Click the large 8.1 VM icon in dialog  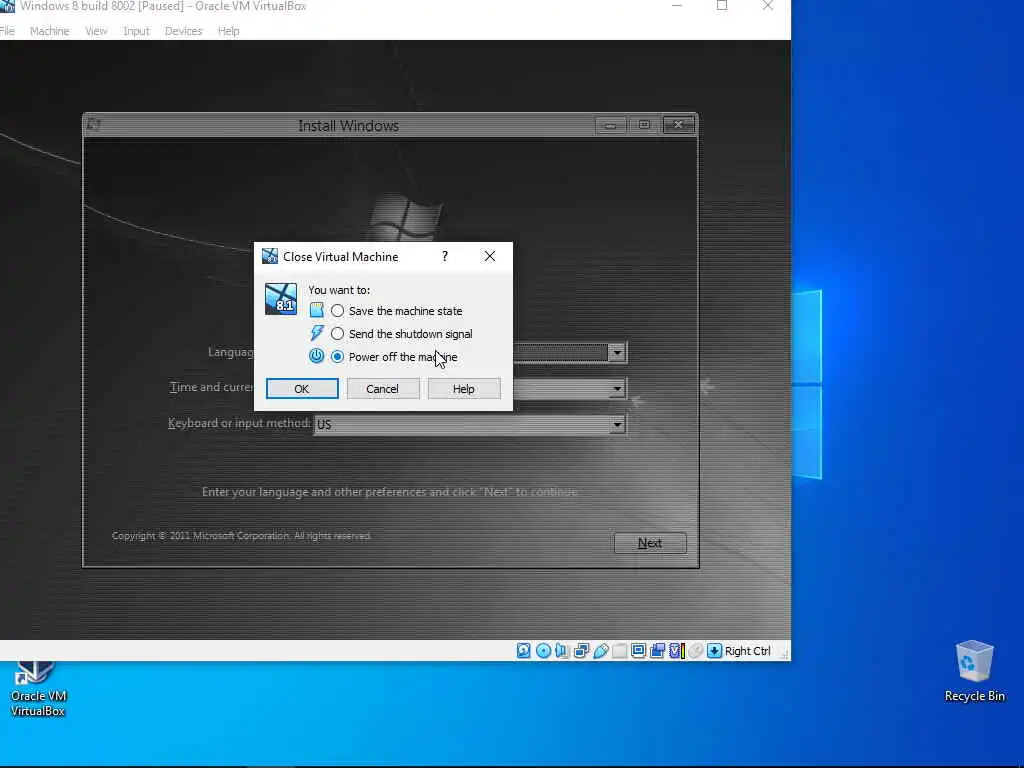281,299
